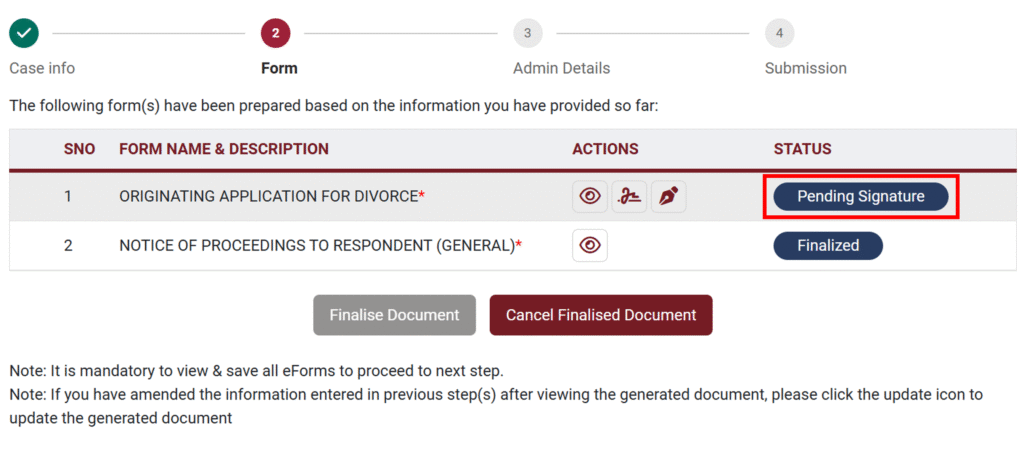Click the STATUS column header

[x=802, y=149]
